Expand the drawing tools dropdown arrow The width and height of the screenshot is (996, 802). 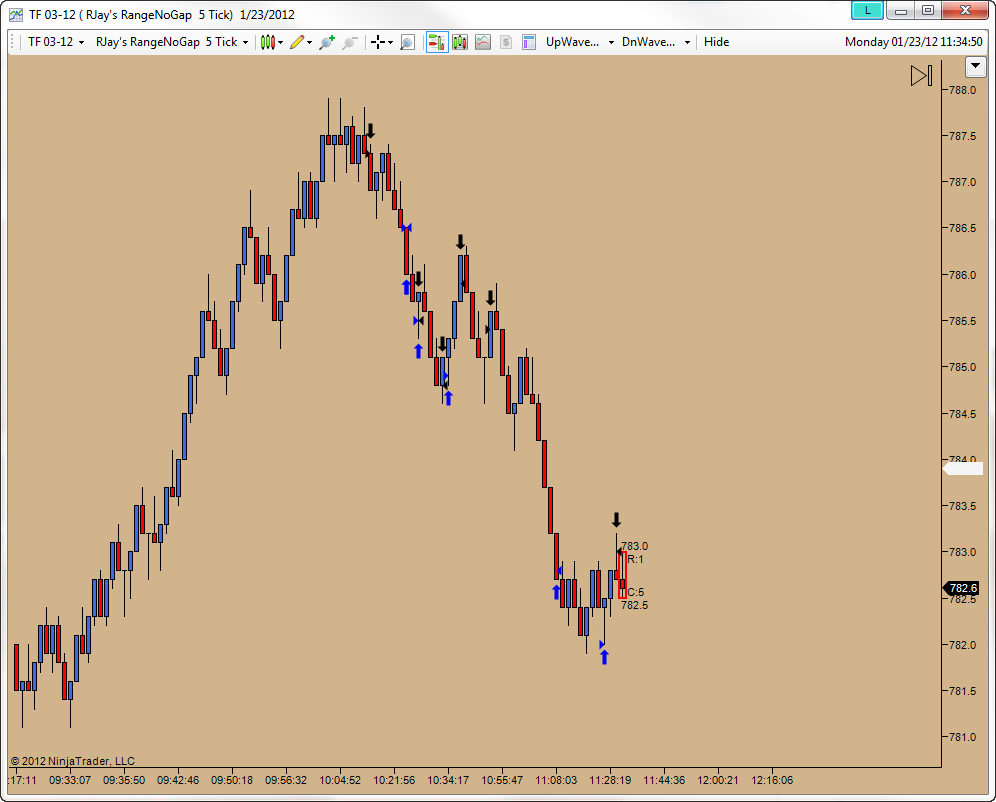tap(309, 43)
